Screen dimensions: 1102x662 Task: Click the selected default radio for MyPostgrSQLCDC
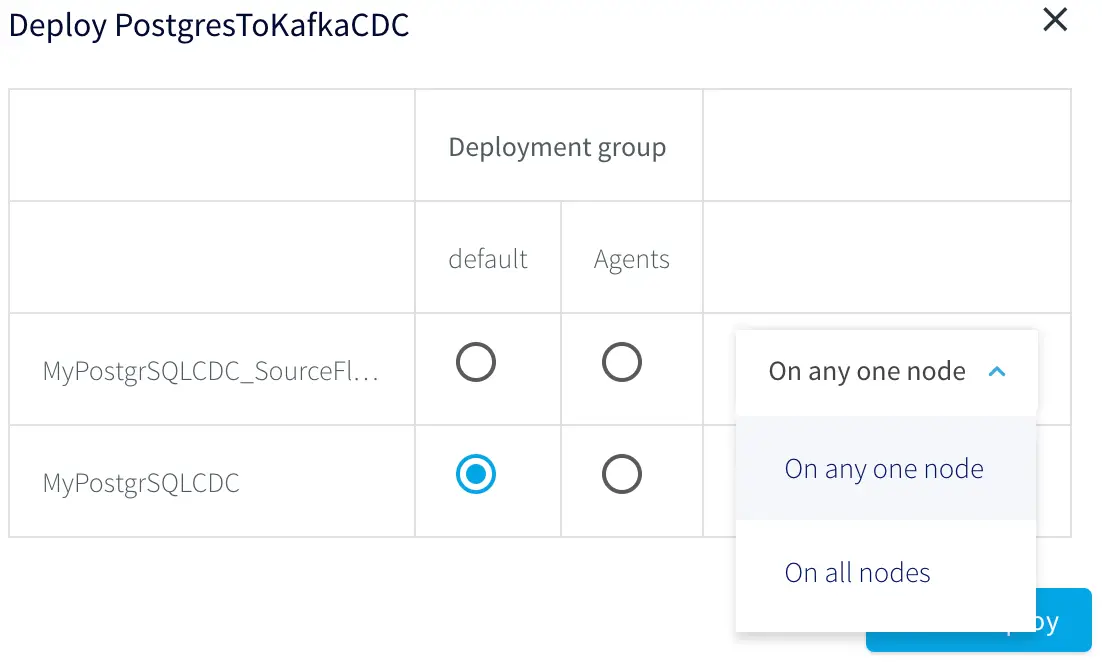pos(476,474)
